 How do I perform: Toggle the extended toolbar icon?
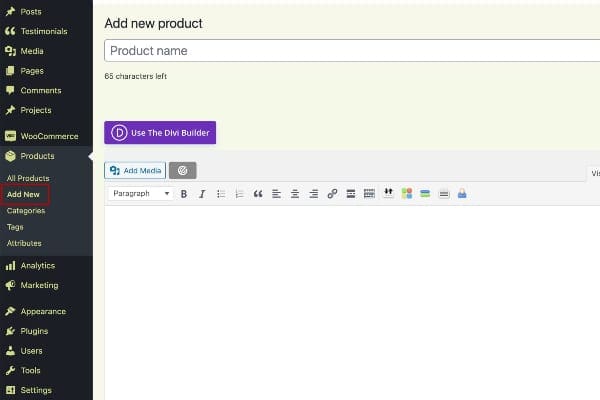[369, 194]
